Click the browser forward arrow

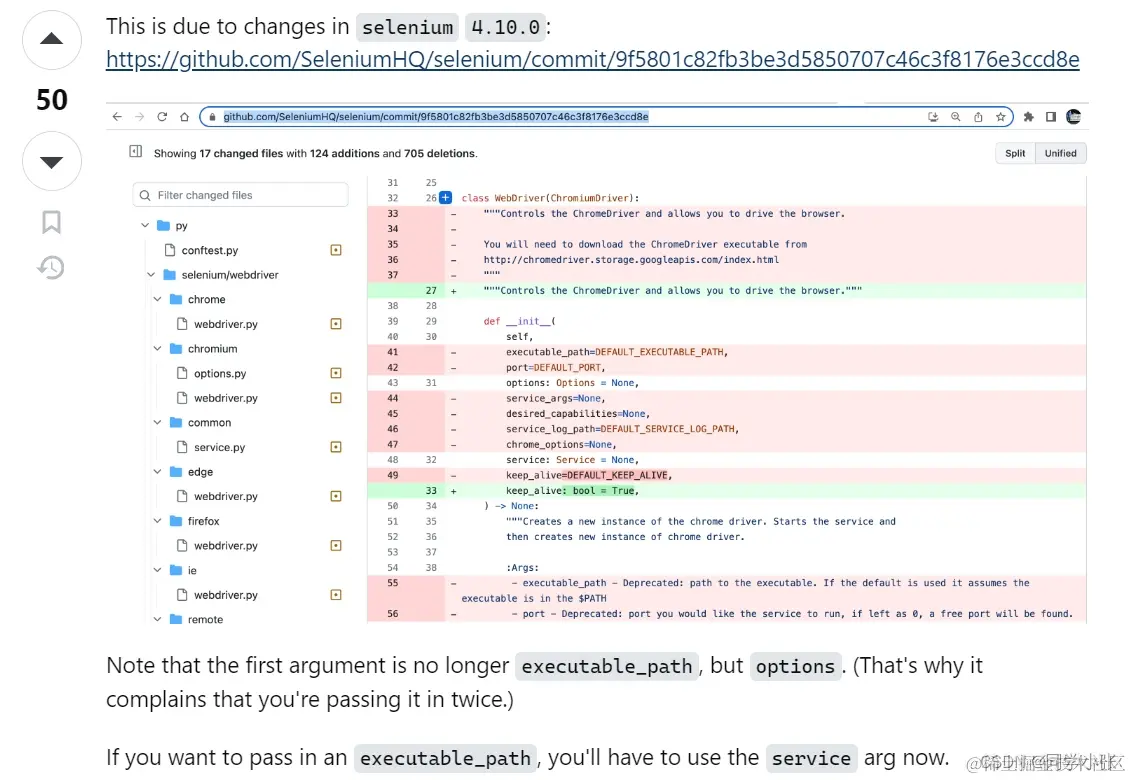tap(139, 116)
